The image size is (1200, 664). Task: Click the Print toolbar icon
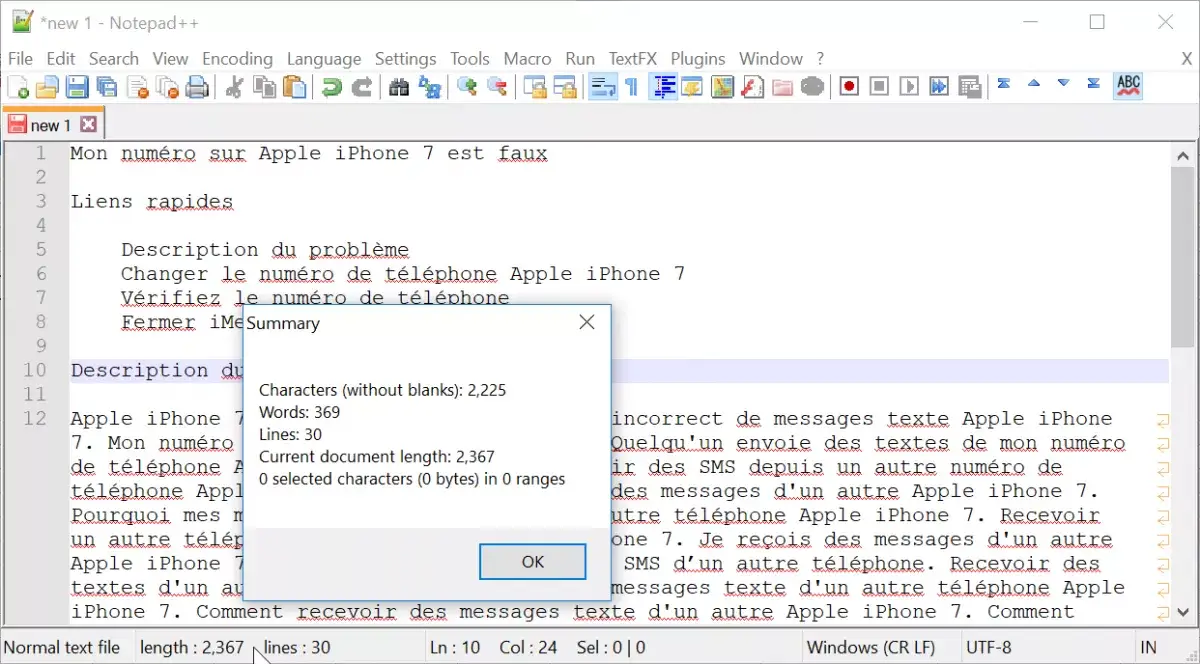point(197,87)
